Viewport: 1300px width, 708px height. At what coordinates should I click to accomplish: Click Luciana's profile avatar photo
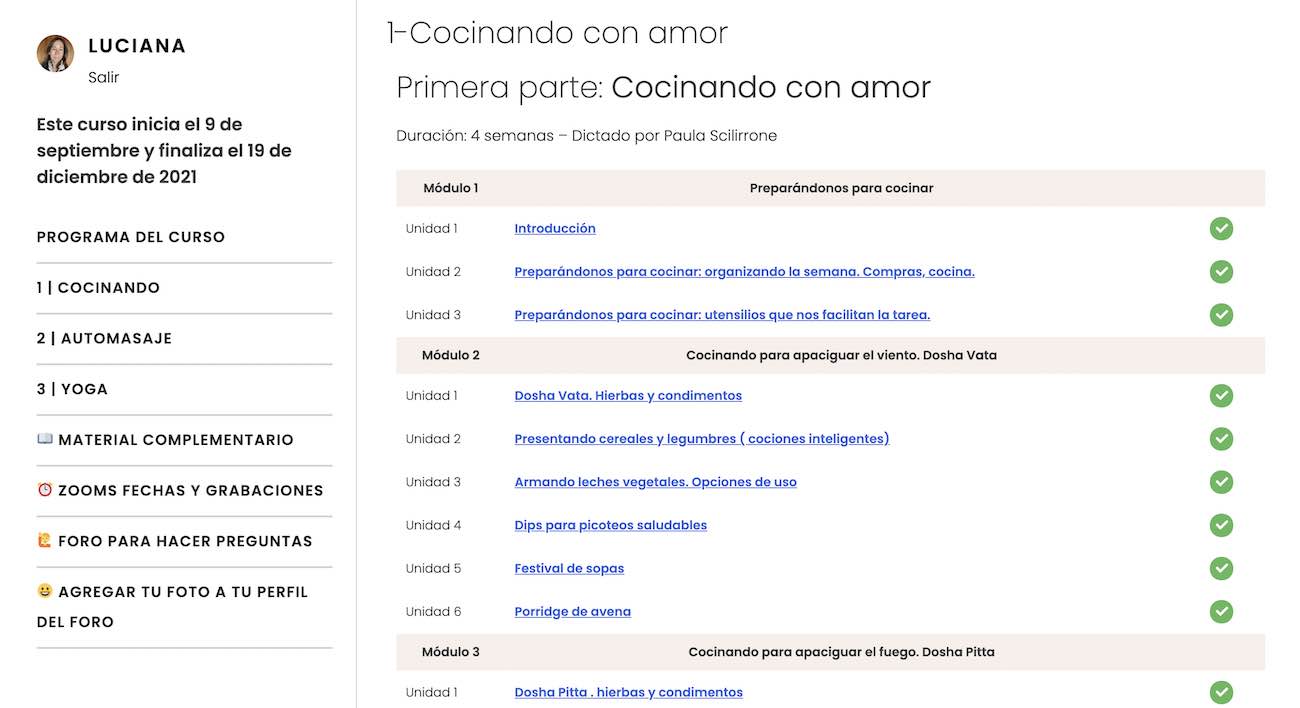(55, 54)
